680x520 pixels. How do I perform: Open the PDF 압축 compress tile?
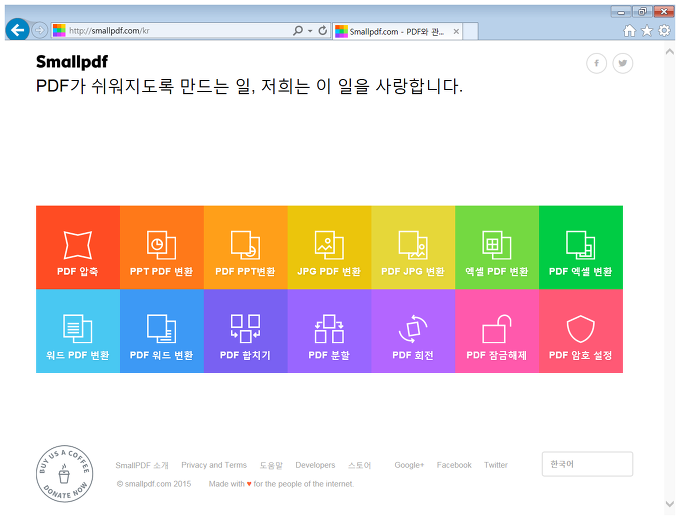78,247
